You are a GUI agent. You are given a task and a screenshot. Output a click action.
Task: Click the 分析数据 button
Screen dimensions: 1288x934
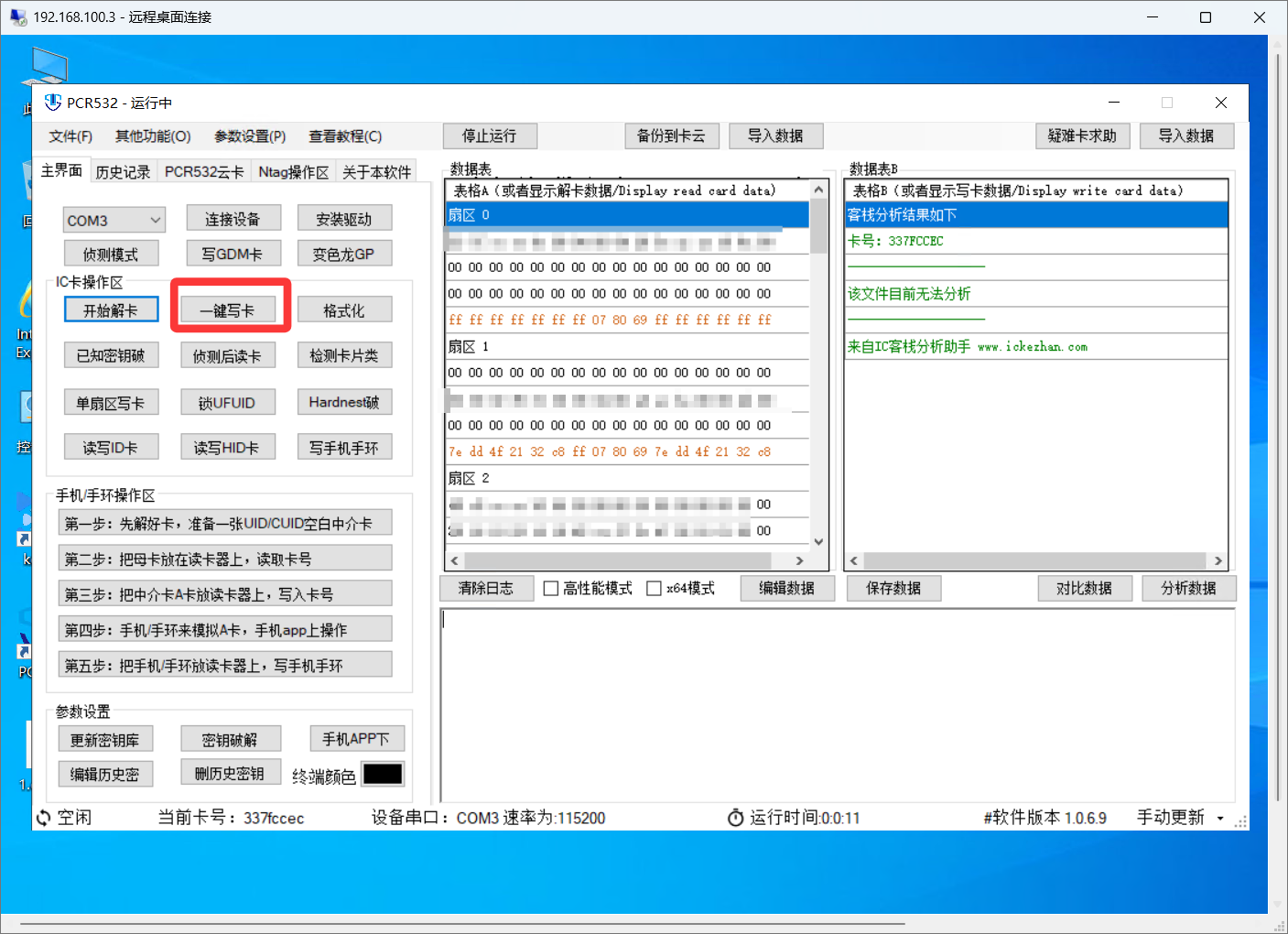(x=1189, y=588)
